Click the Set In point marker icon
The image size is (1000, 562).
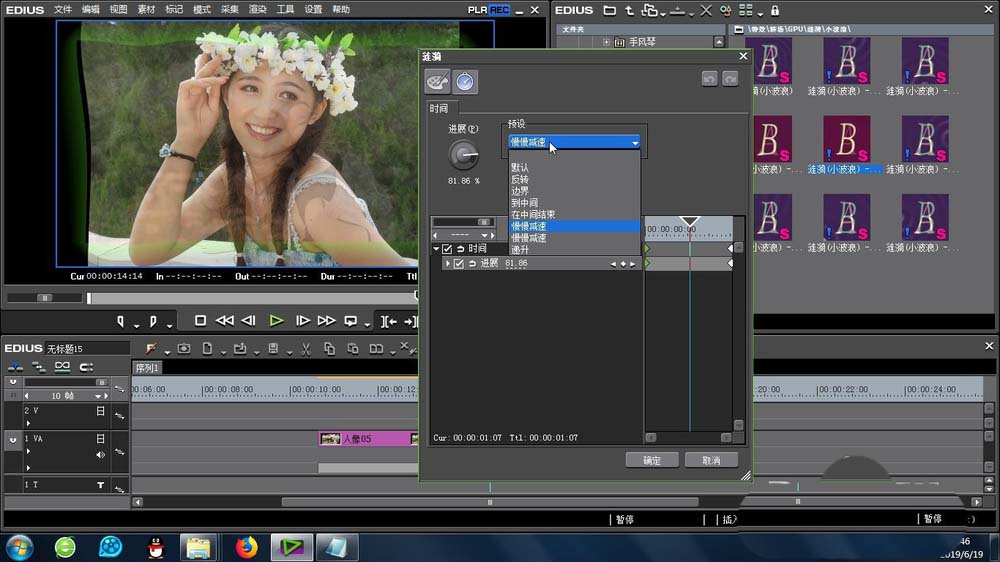[x=121, y=321]
